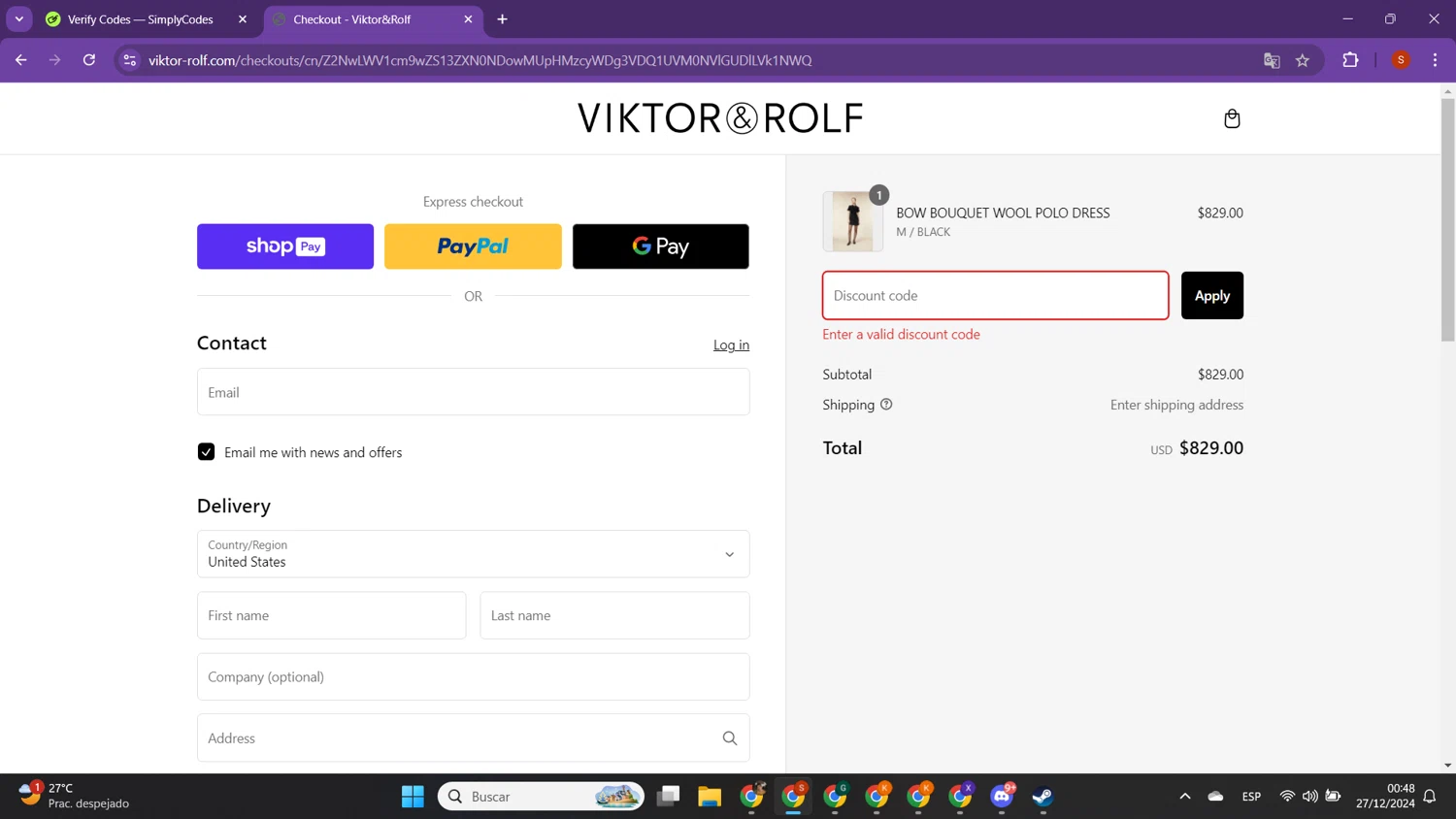Open the tab search dropdown arrow
This screenshot has width=1456, height=819.
(19, 19)
